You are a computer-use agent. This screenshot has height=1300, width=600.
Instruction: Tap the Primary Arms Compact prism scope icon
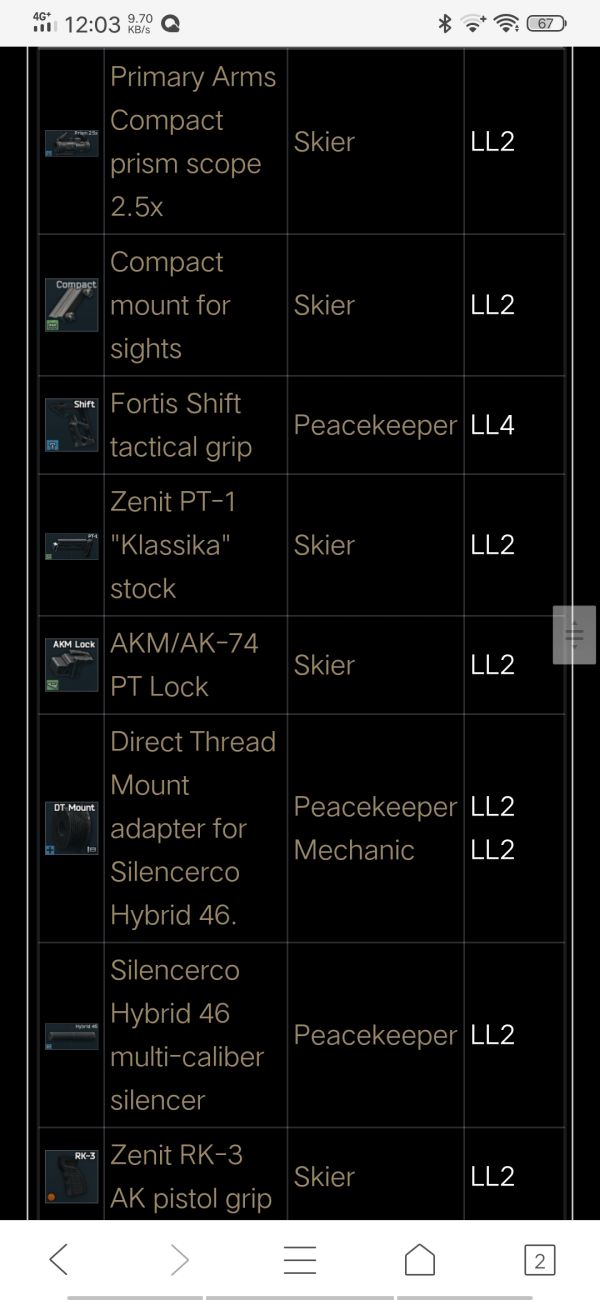(71, 142)
